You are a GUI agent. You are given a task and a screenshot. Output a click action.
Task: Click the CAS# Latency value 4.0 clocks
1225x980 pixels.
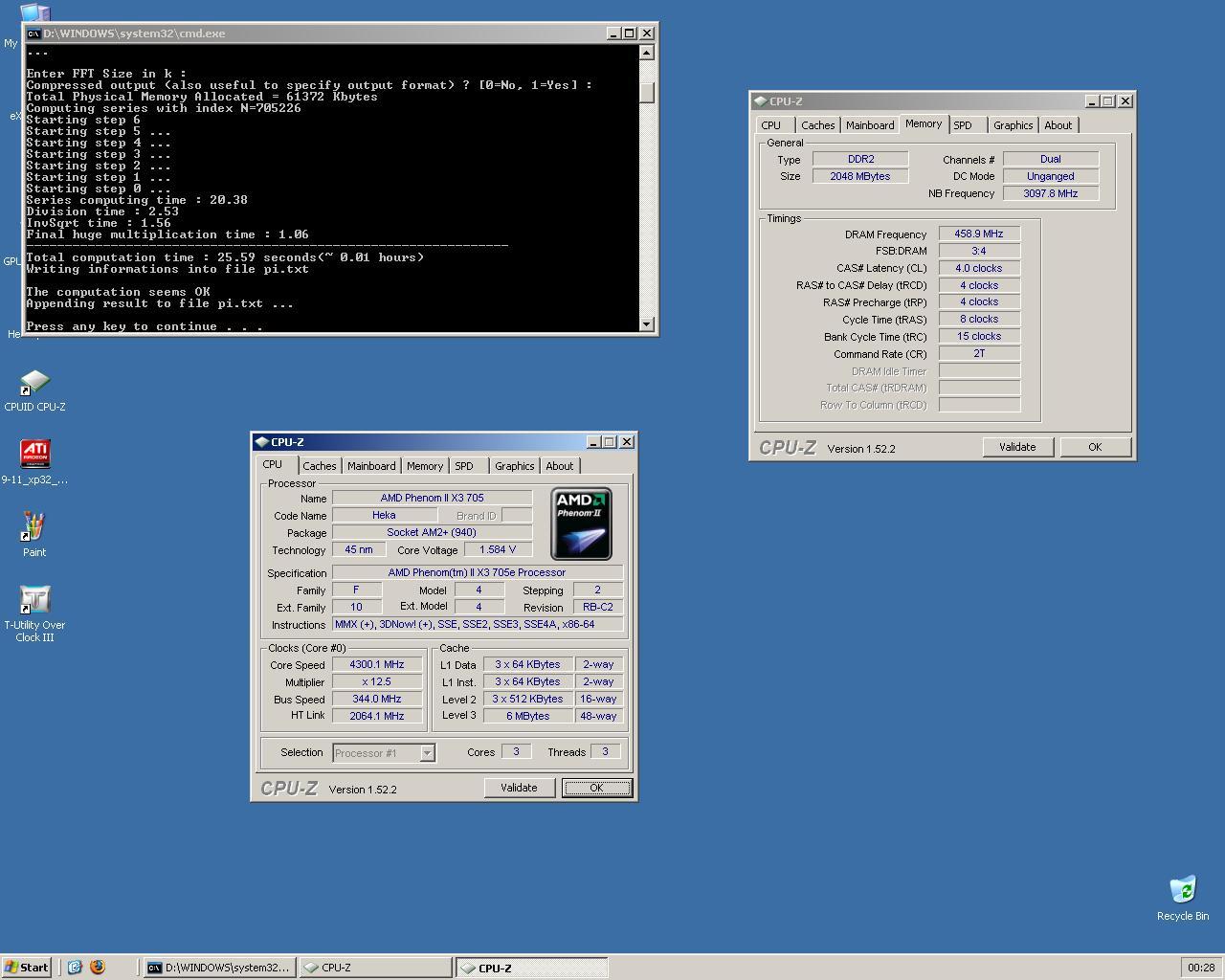[x=979, y=268]
